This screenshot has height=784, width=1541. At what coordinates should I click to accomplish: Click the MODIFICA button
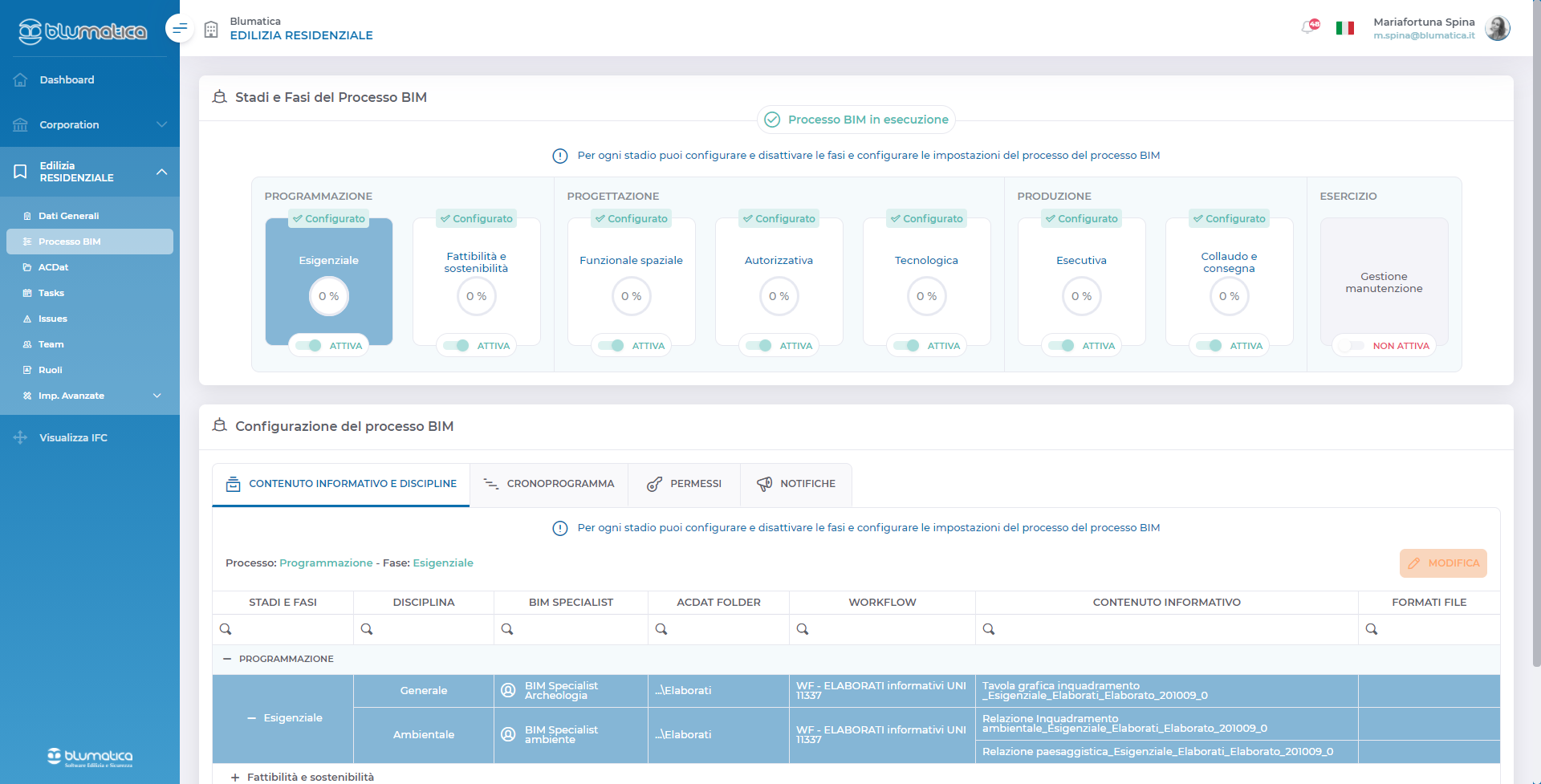tap(1443, 563)
